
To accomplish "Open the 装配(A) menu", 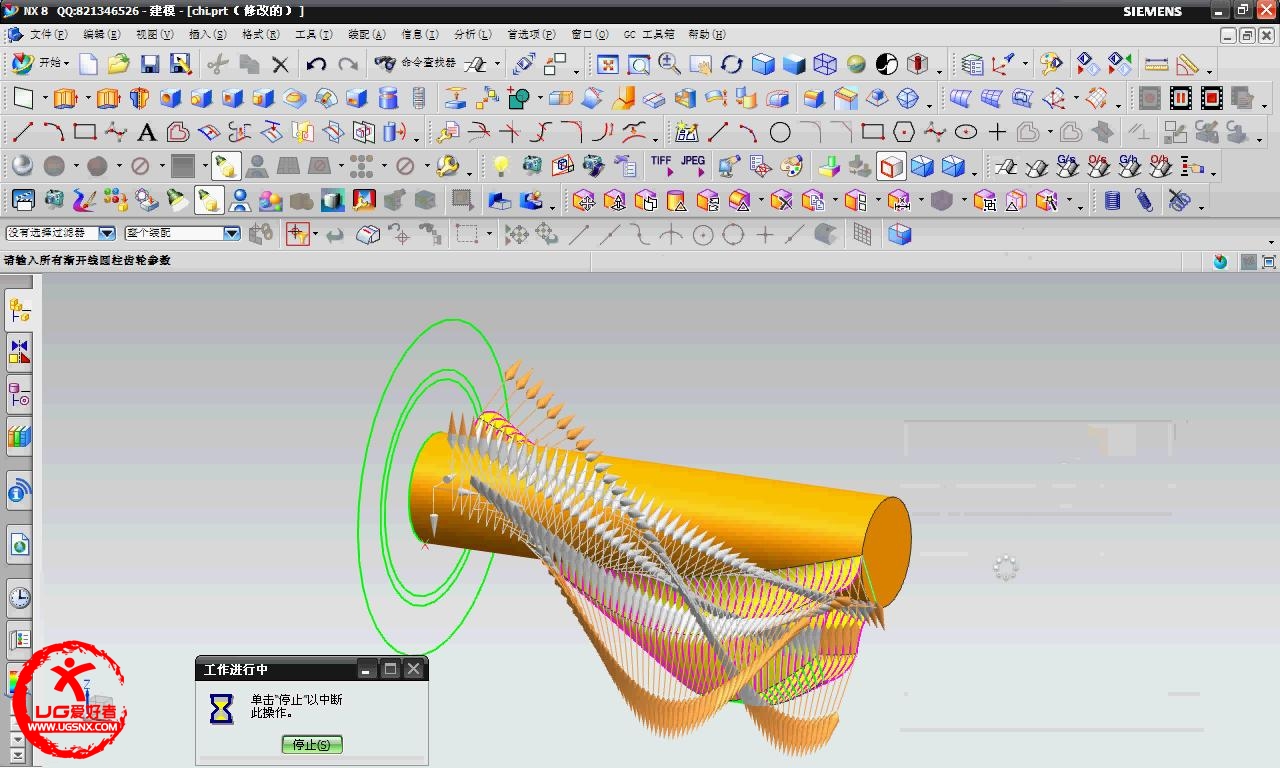I will (x=366, y=34).
